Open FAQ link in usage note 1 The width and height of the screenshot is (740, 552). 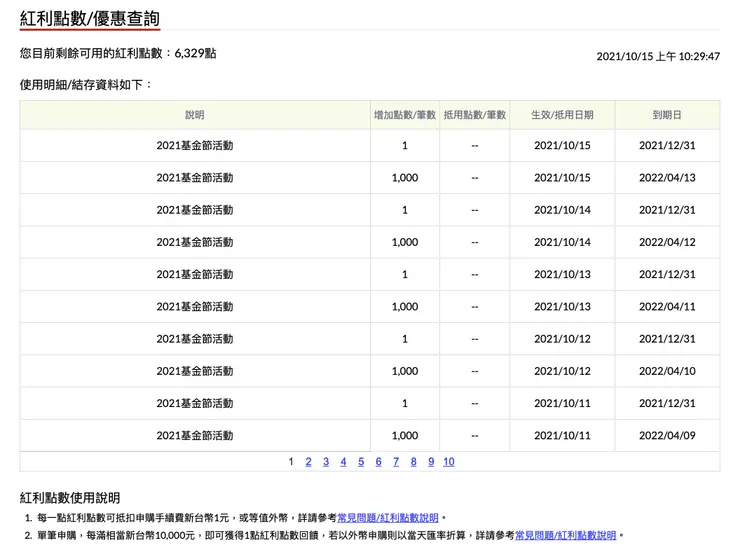pyautogui.click(x=388, y=518)
